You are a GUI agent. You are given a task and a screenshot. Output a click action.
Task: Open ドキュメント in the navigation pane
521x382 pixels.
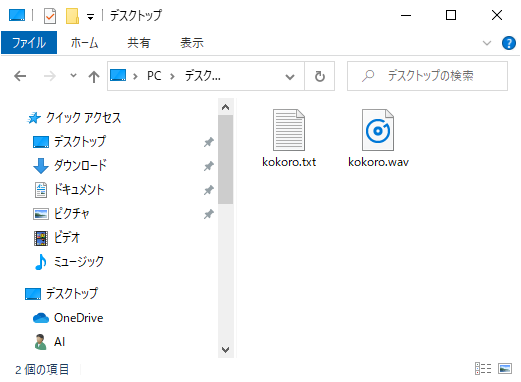(79, 189)
